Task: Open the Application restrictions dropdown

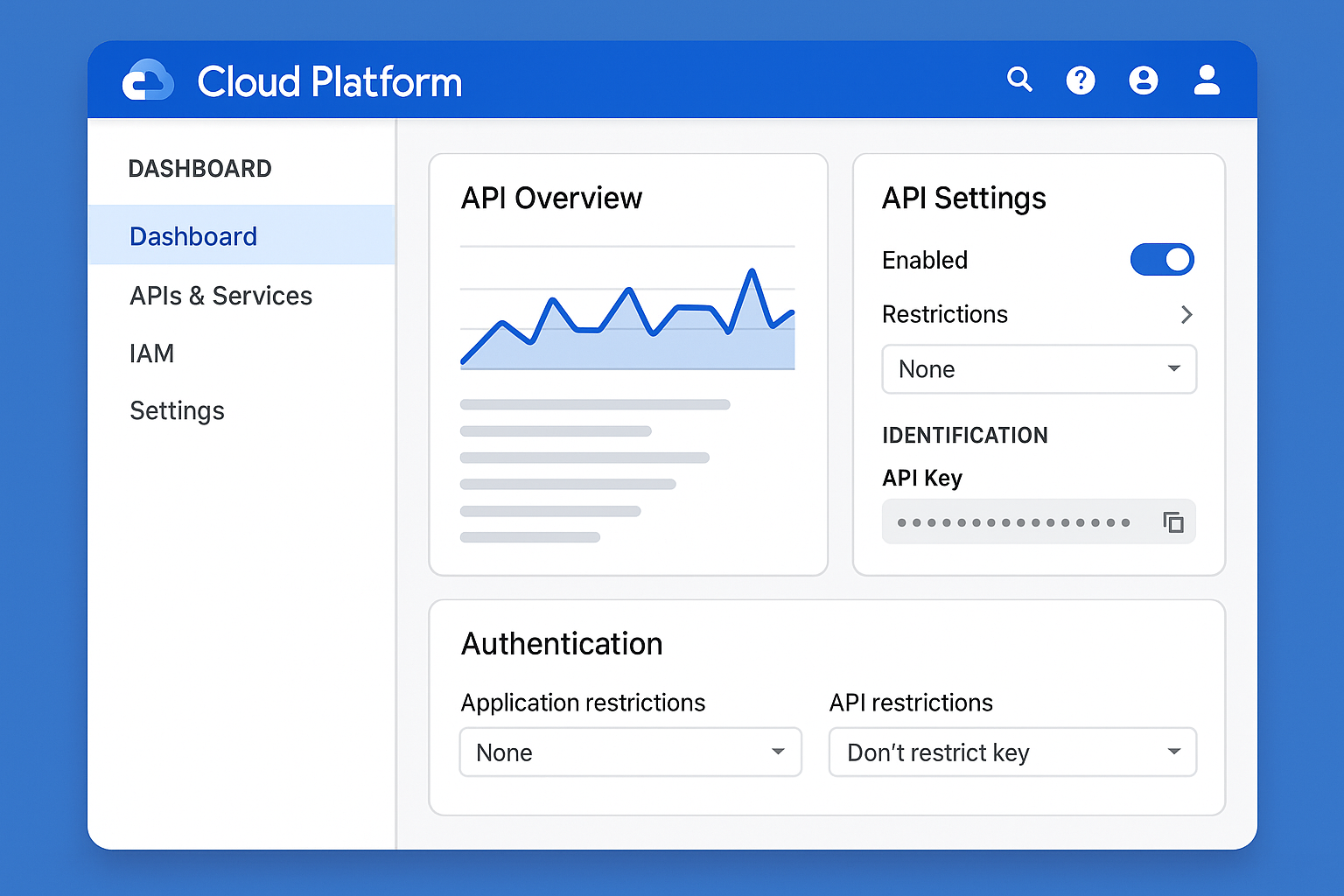Action: (x=630, y=752)
